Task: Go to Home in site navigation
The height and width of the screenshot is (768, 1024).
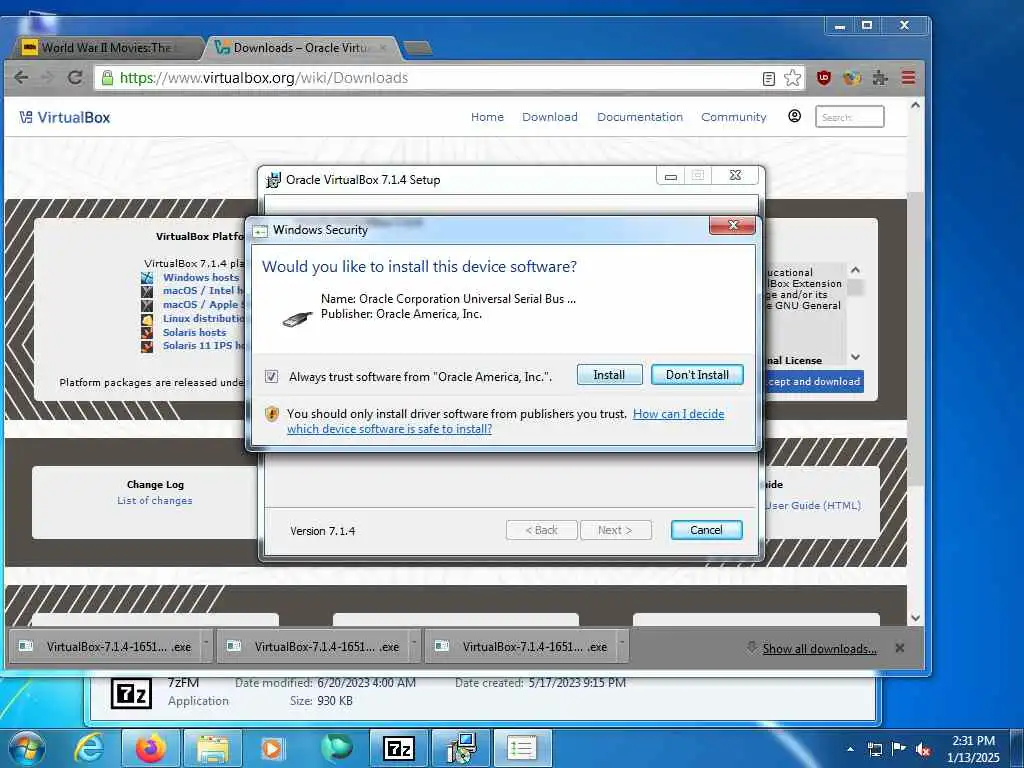Action: [x=487, y=117]
